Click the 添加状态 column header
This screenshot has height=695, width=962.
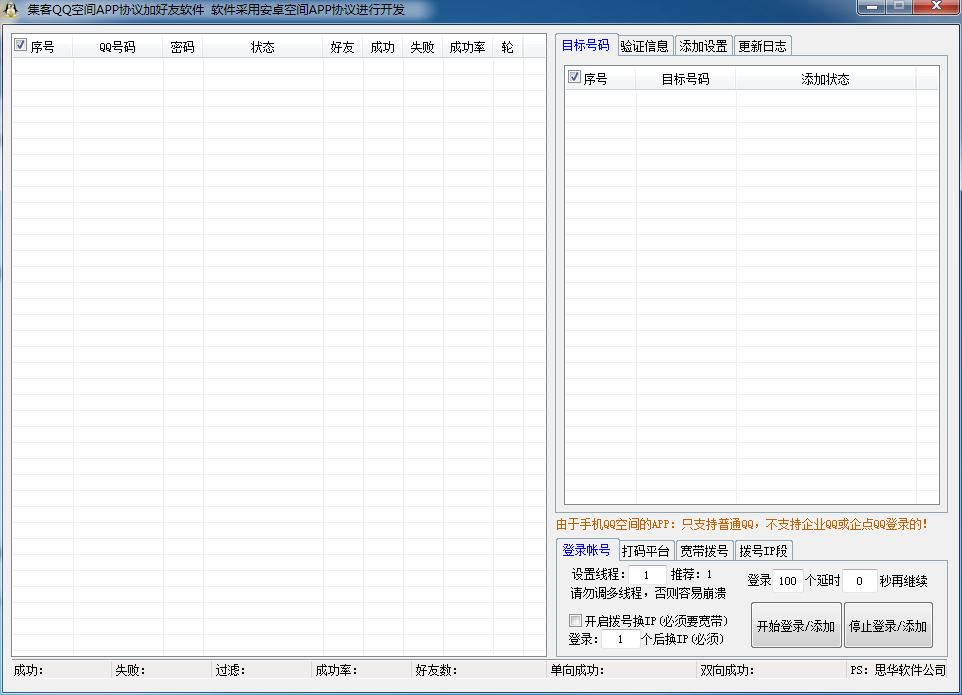pyautogui.click(x=825, y=79)
